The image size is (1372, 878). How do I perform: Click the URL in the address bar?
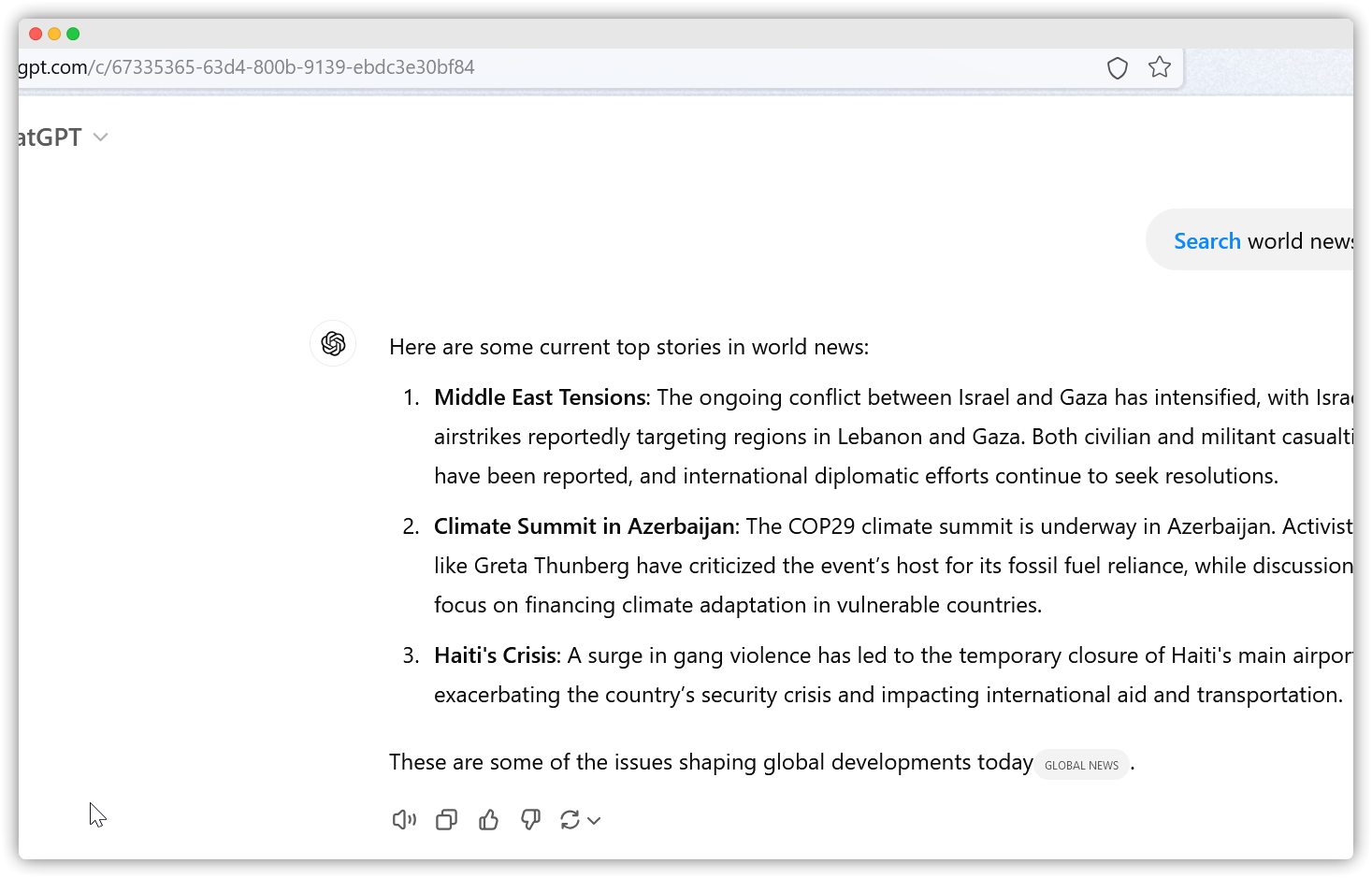tap(247, 67)
